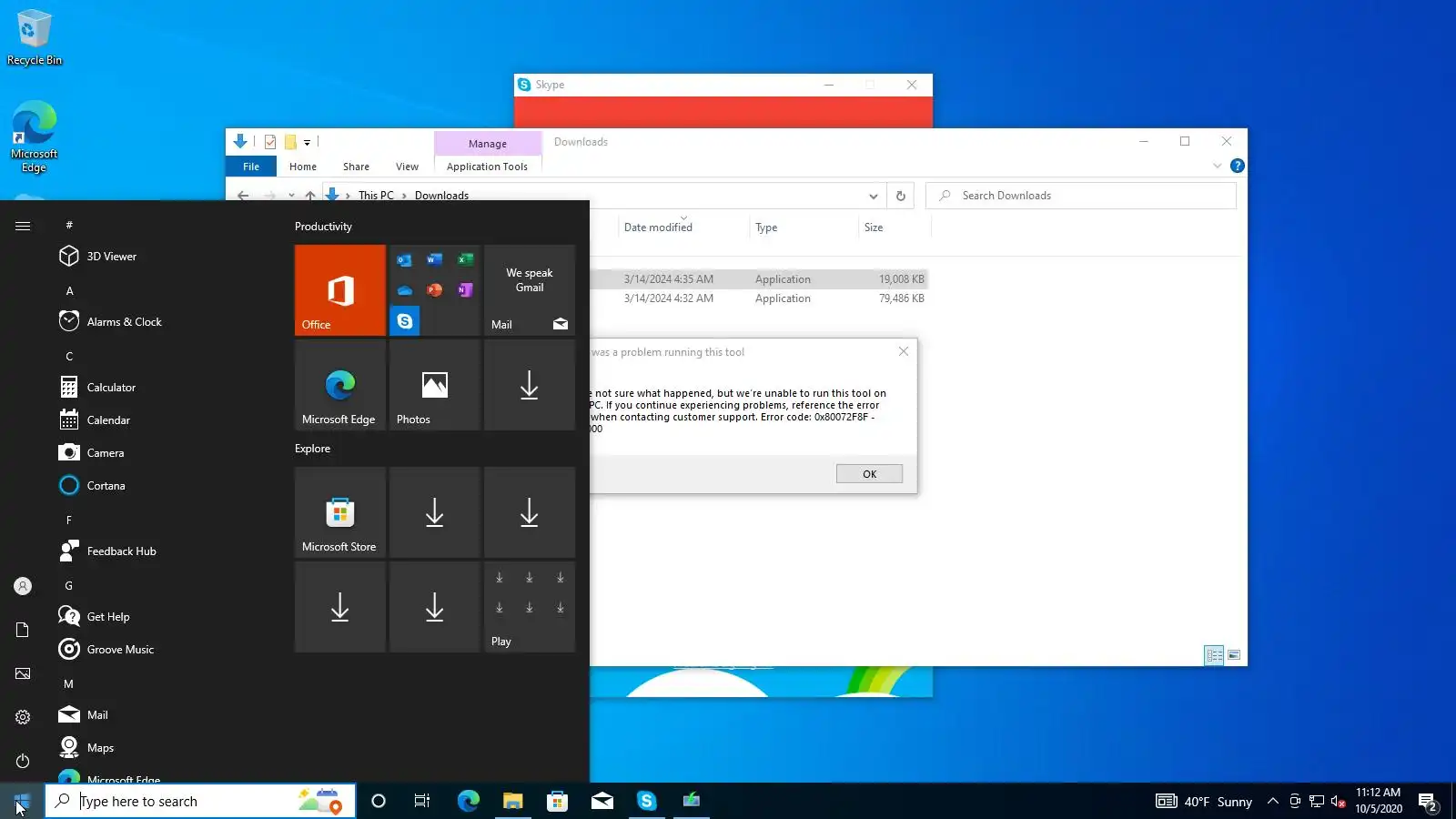This screenshot has width=1456, height=819.
Task: Open Edge from the taskbar
Action: (x=468, y=801)
